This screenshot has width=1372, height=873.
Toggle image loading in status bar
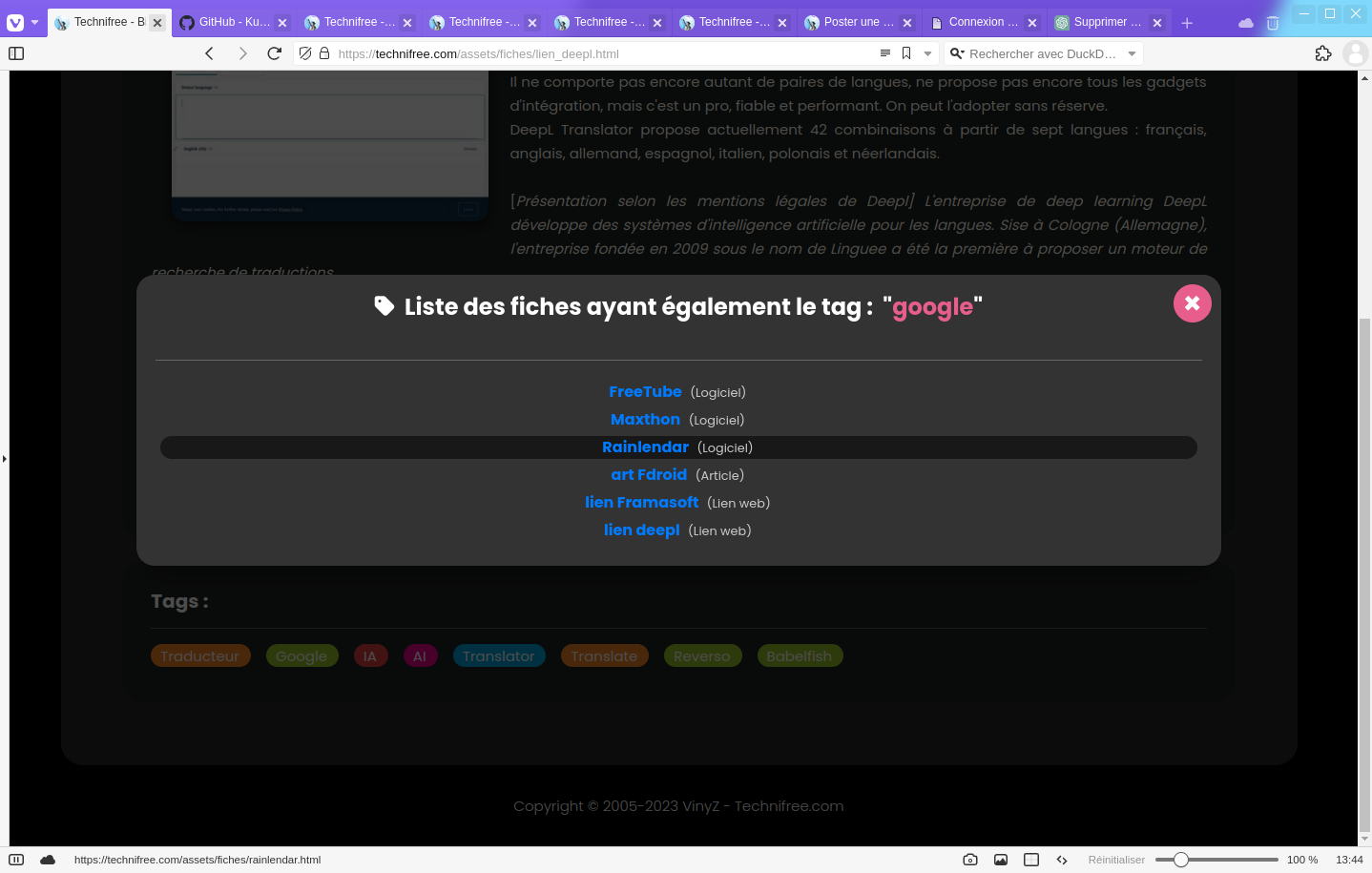(1001, 860)
